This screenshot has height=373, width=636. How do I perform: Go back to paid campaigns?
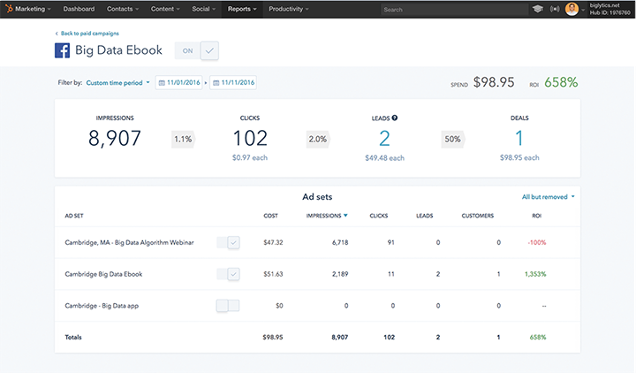[x=87, y=33]
